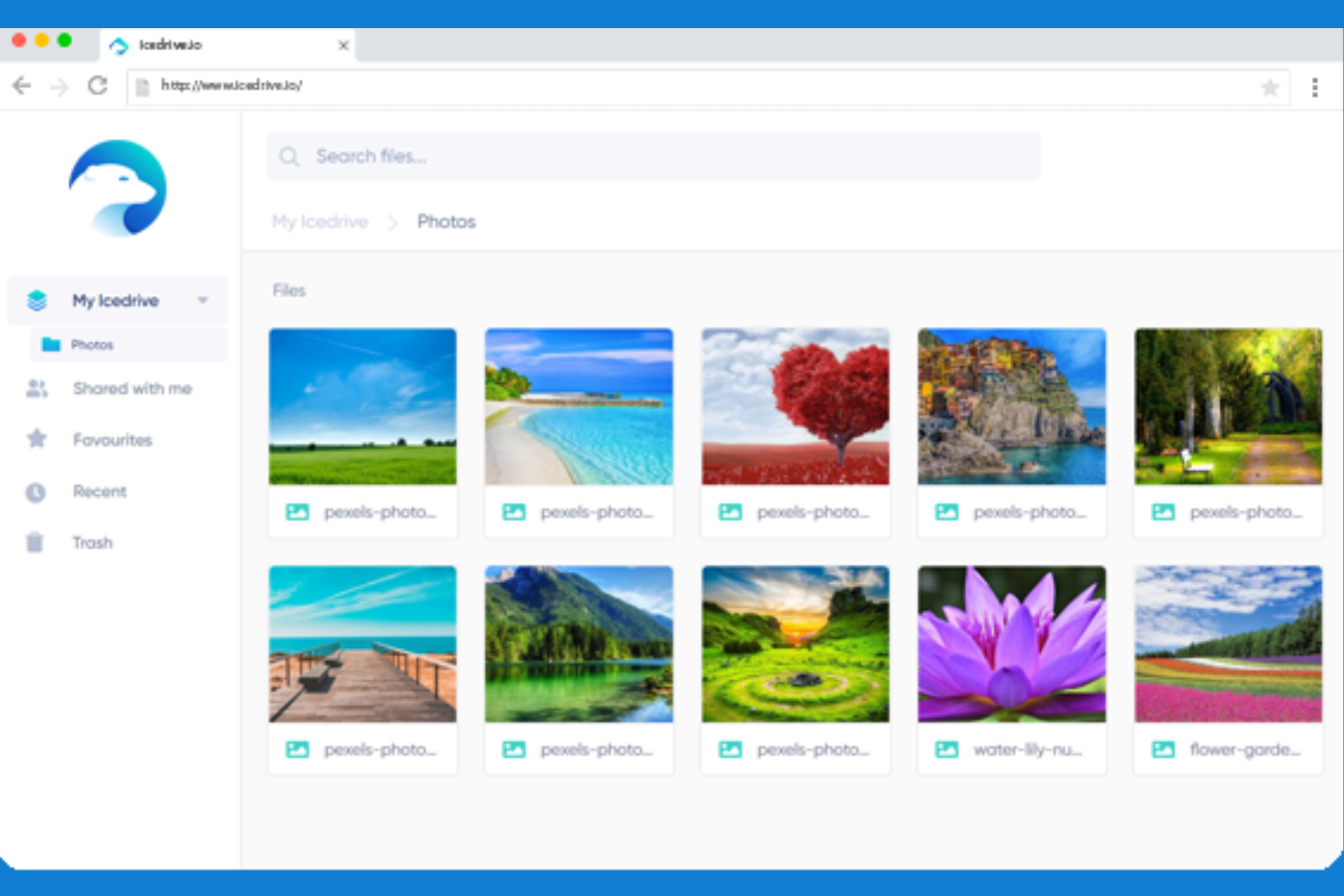Image resolution: width=1344 pixels, height=896 pixels.
Task: Go back using browser back arrow
Action: coord(22,85)
